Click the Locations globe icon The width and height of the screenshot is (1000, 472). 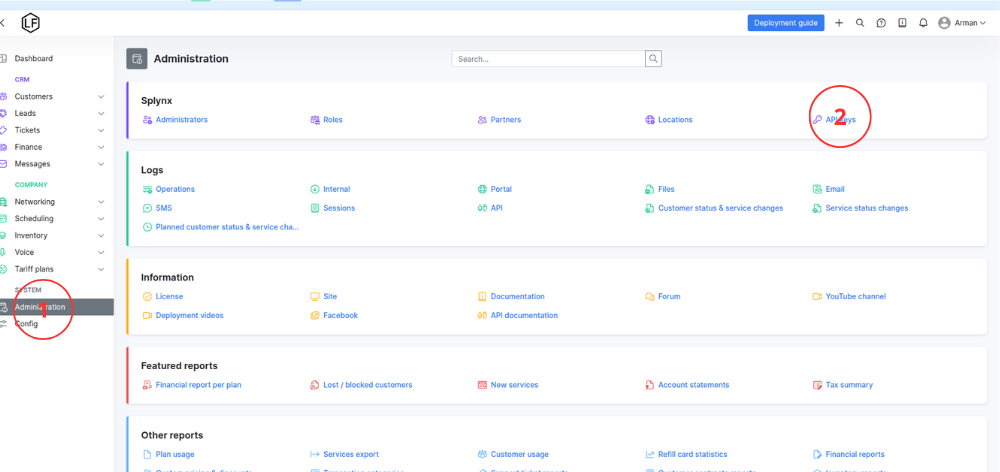[x=650, y=120]
